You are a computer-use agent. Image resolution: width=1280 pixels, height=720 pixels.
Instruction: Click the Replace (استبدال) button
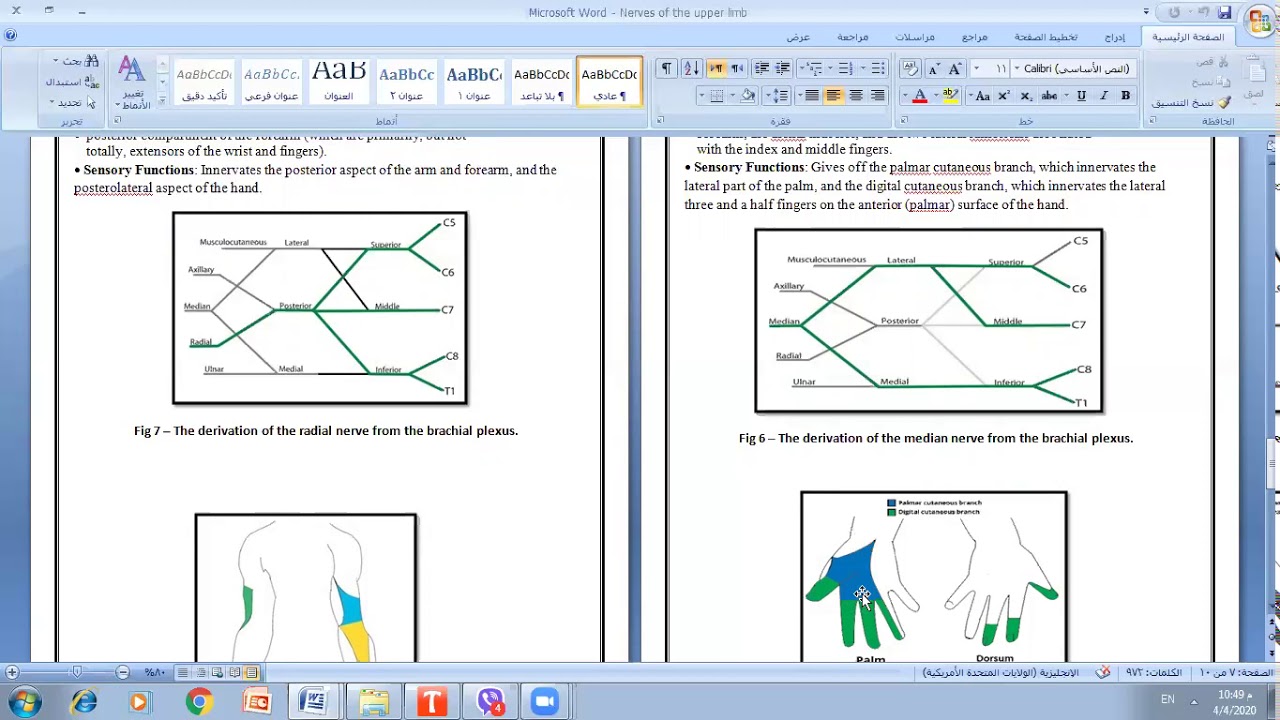point(71,82)
